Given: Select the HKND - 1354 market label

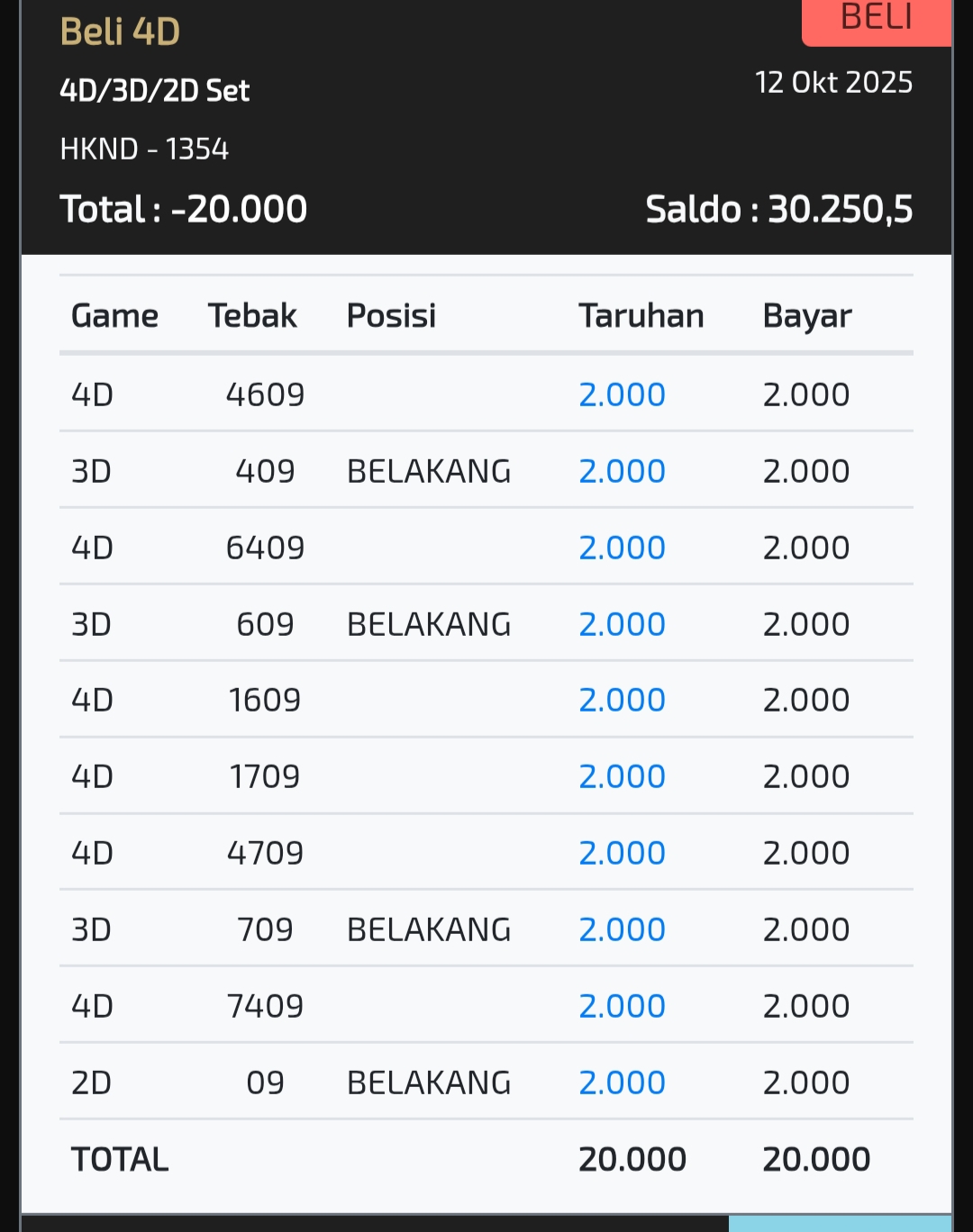Looking at the screenshot, I should pos(144,149).
